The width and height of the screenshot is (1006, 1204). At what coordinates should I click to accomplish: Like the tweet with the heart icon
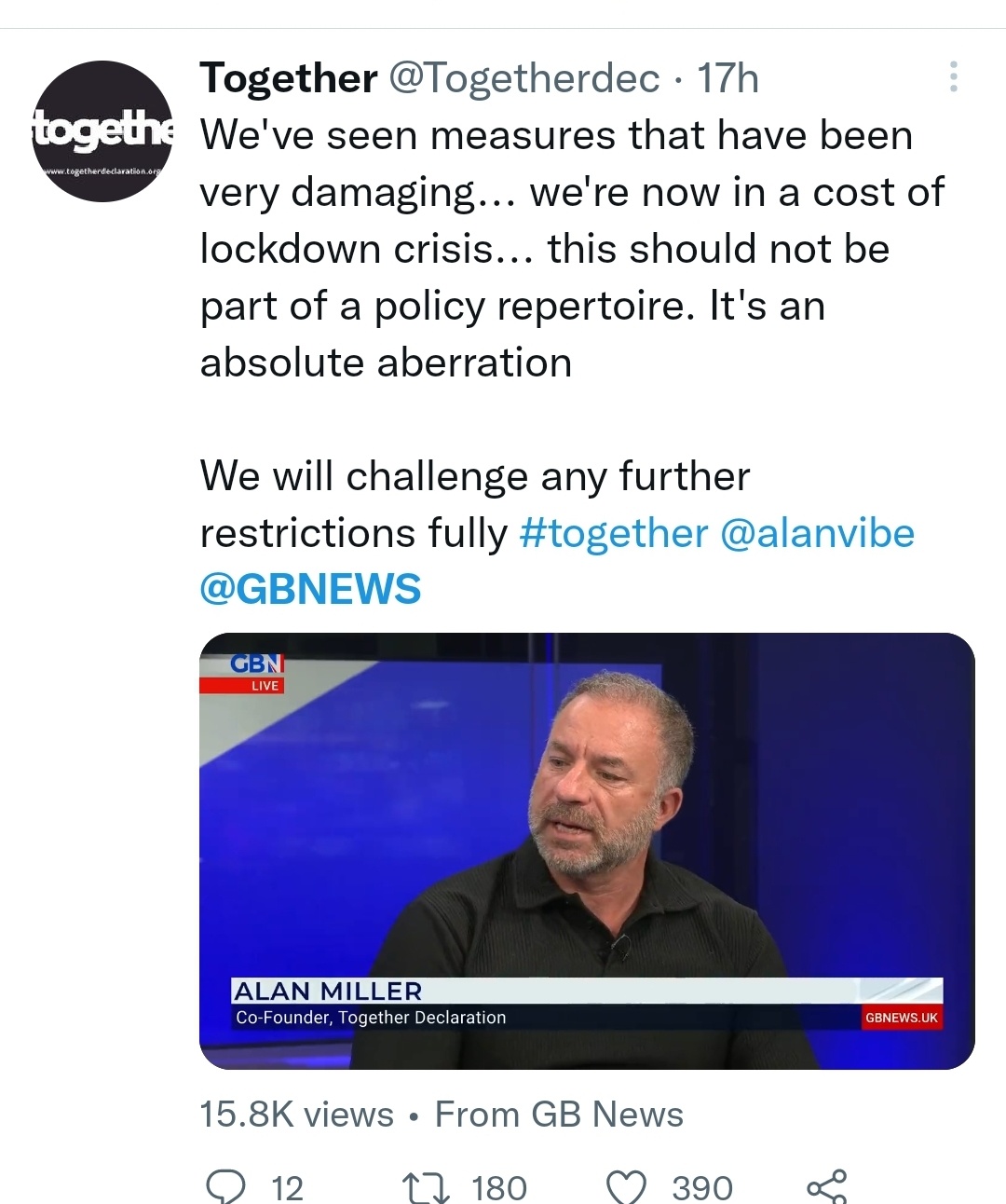click(626, 1186)
